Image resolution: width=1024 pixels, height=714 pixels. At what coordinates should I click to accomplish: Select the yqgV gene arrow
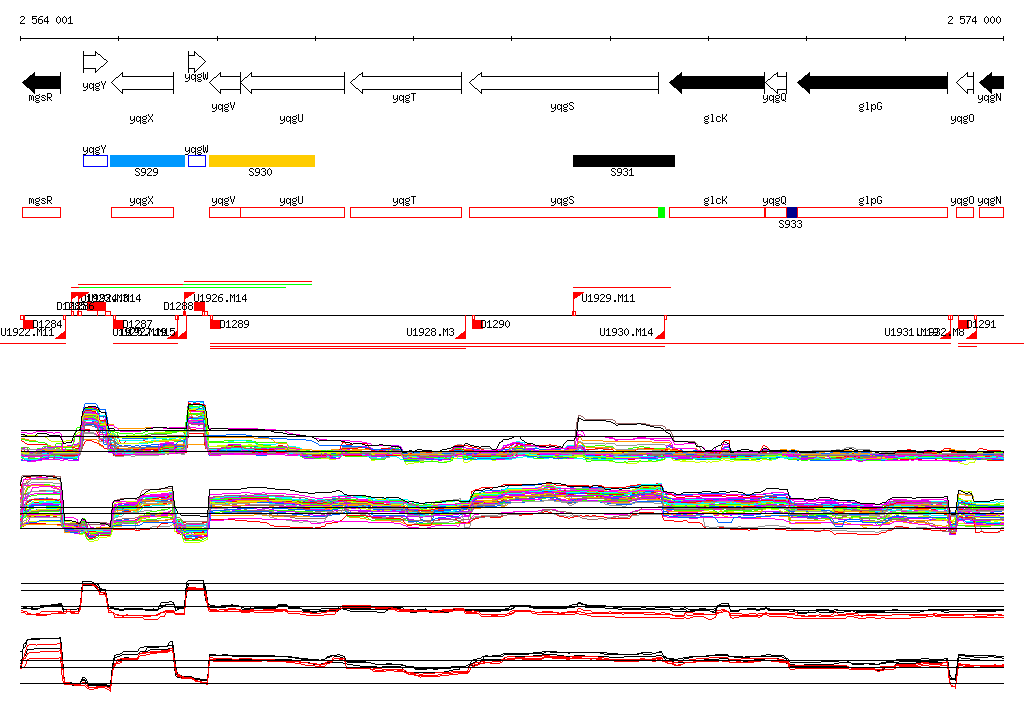pyautogui.click(x=225, y=83)
